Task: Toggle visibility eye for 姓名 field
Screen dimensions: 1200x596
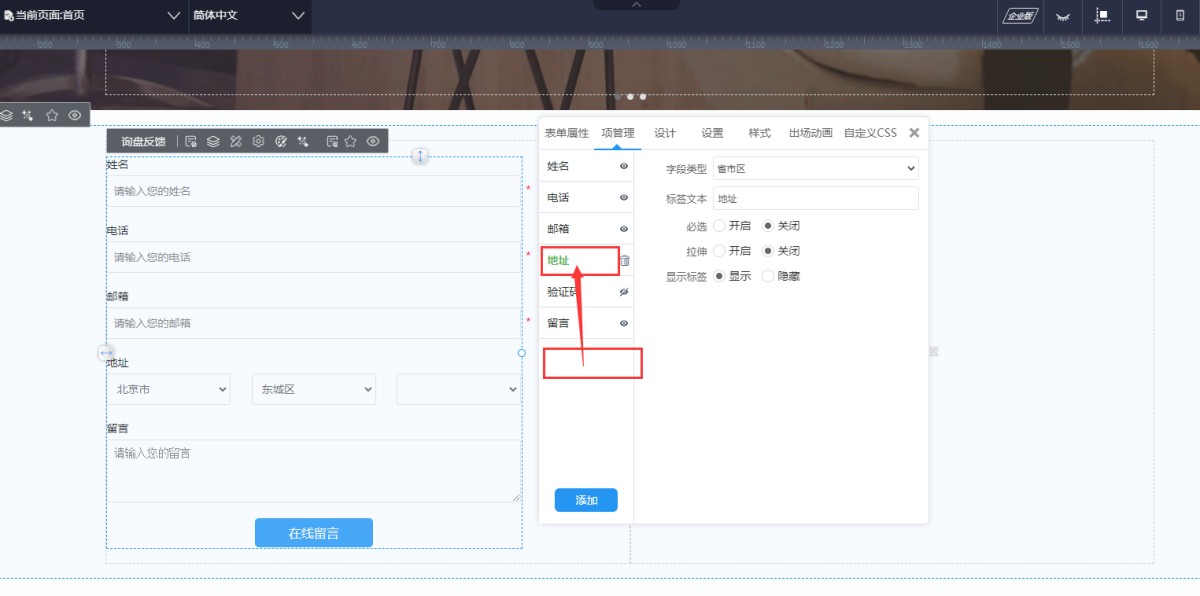Action: pyautogui.click(x=624, y=166)
